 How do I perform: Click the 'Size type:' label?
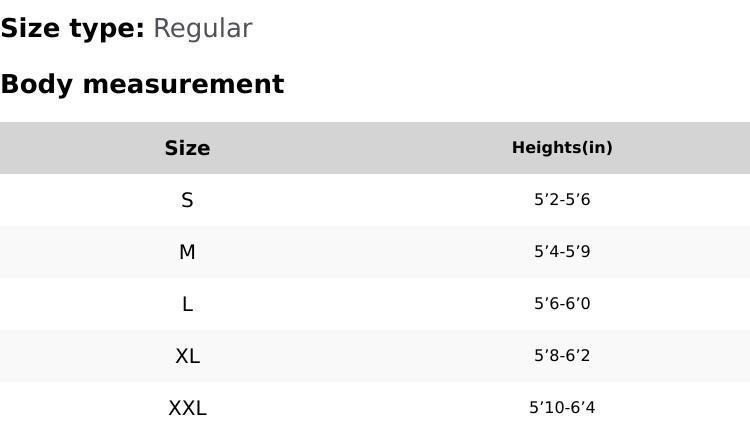coord(72,29)
